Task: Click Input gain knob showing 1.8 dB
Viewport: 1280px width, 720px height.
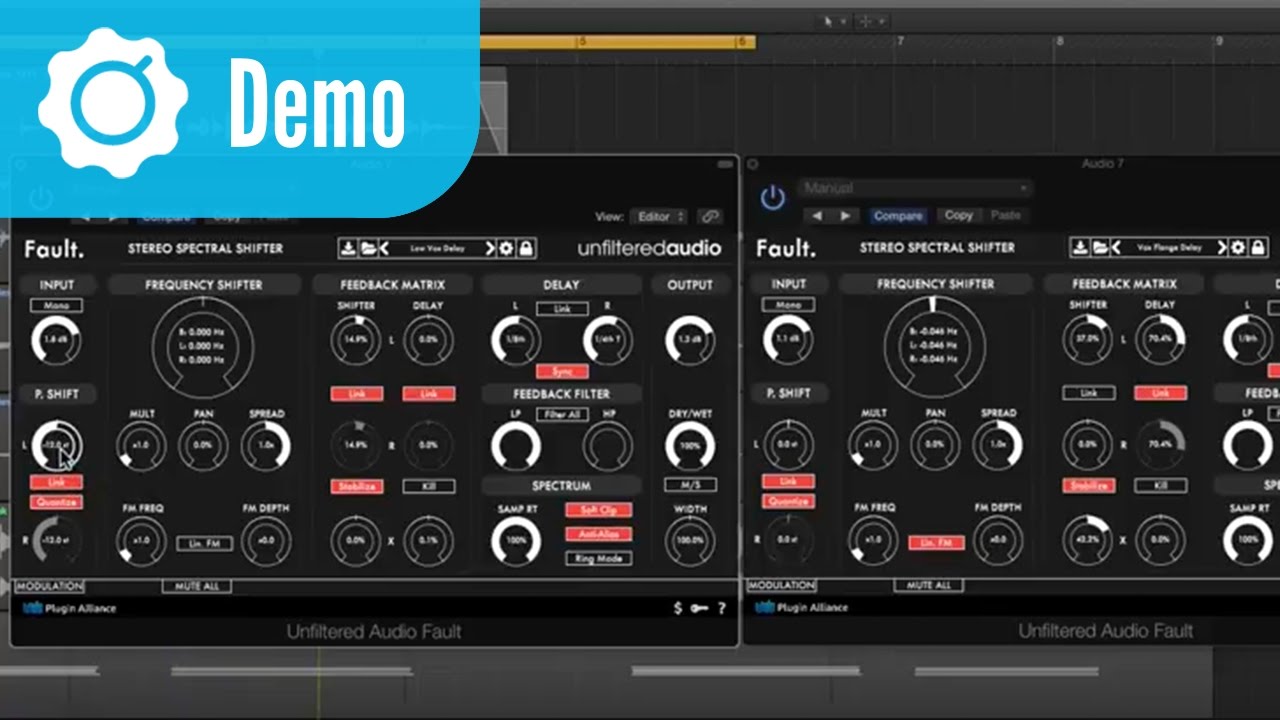Action: (56, 340)
